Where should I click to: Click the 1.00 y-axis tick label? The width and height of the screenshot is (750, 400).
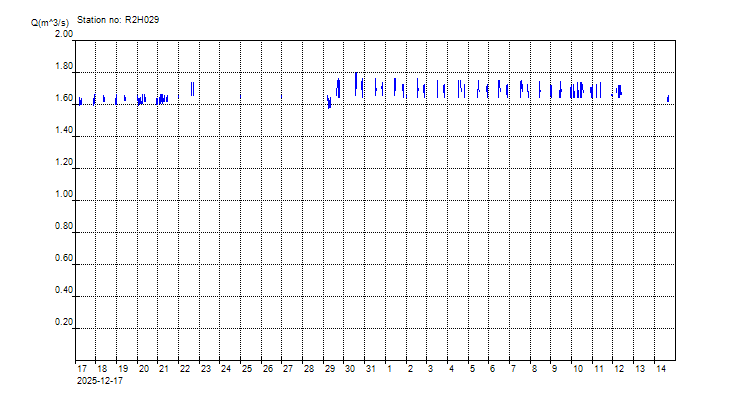[x=63, y=195]
